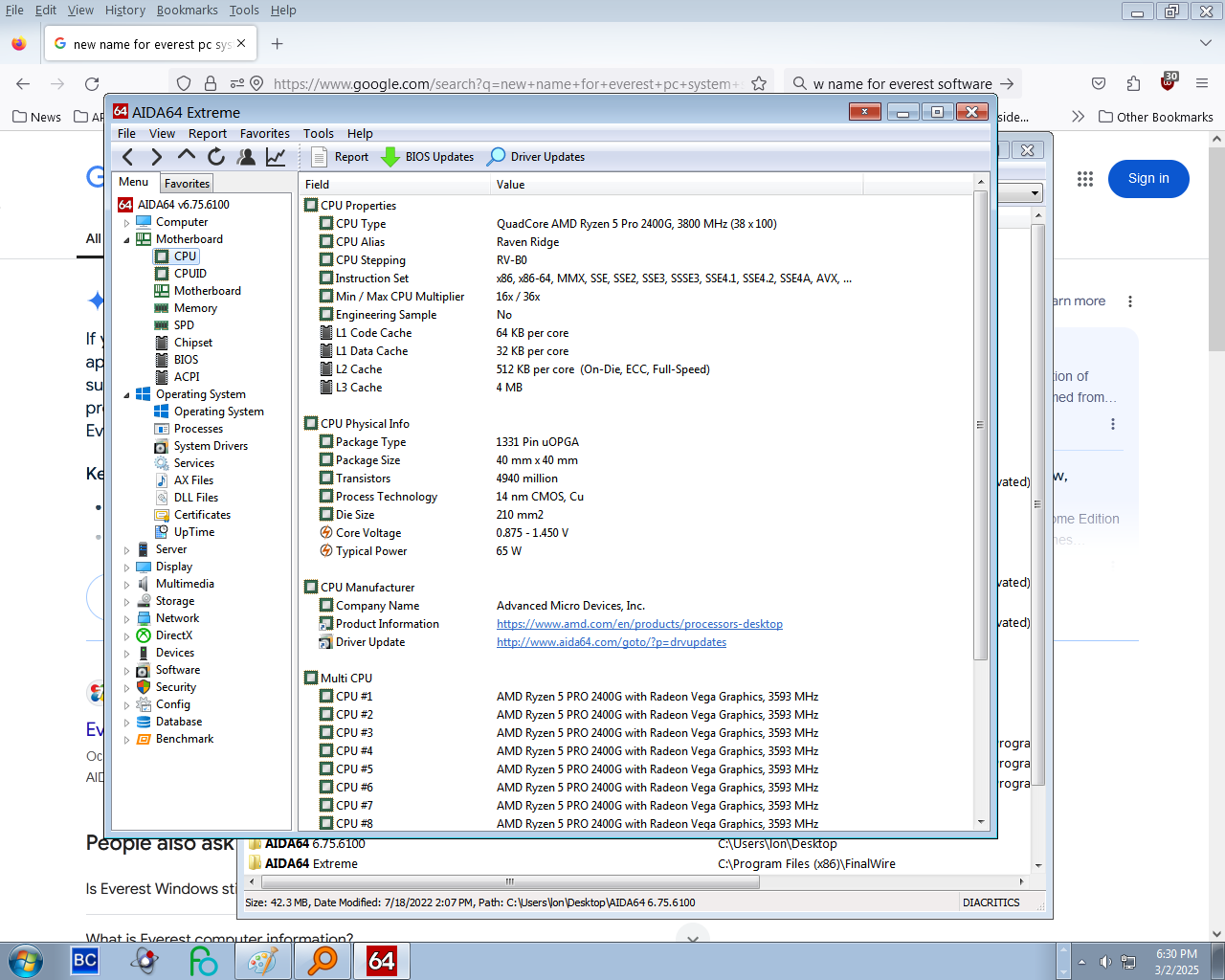Viewport: 1225px width, 980px height.
Task: Click Driver Updates in the toolbar
Action: point(536,157)
